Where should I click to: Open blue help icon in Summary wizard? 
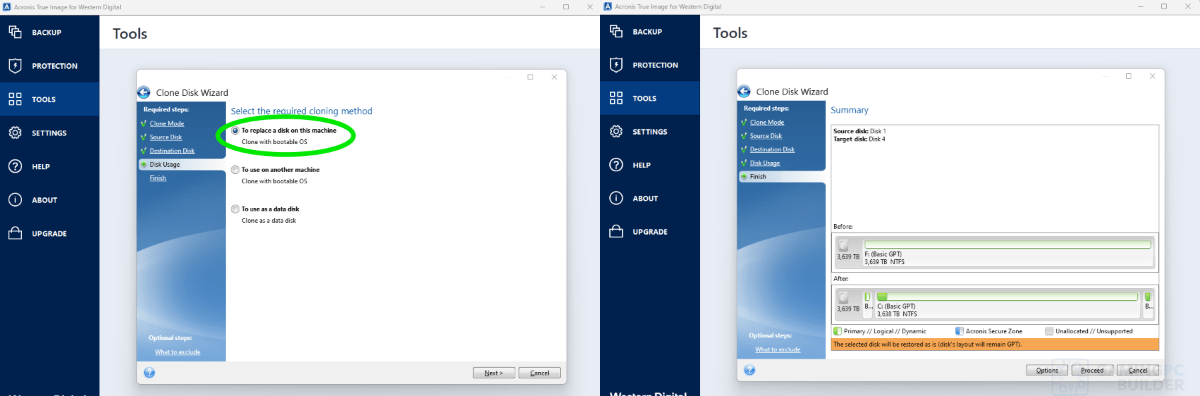pos(749,370)
